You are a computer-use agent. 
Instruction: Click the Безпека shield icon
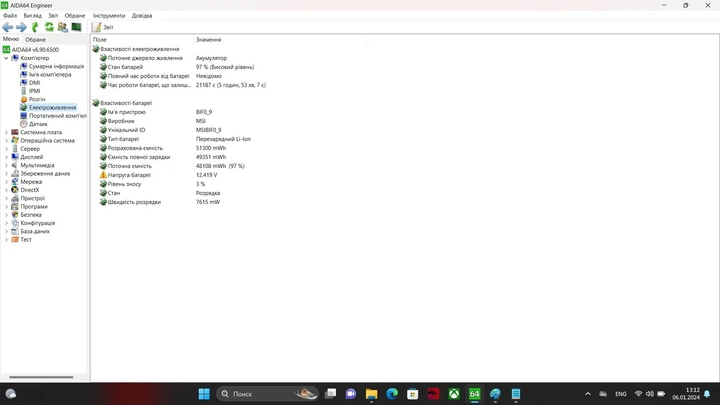coord(15,215)
